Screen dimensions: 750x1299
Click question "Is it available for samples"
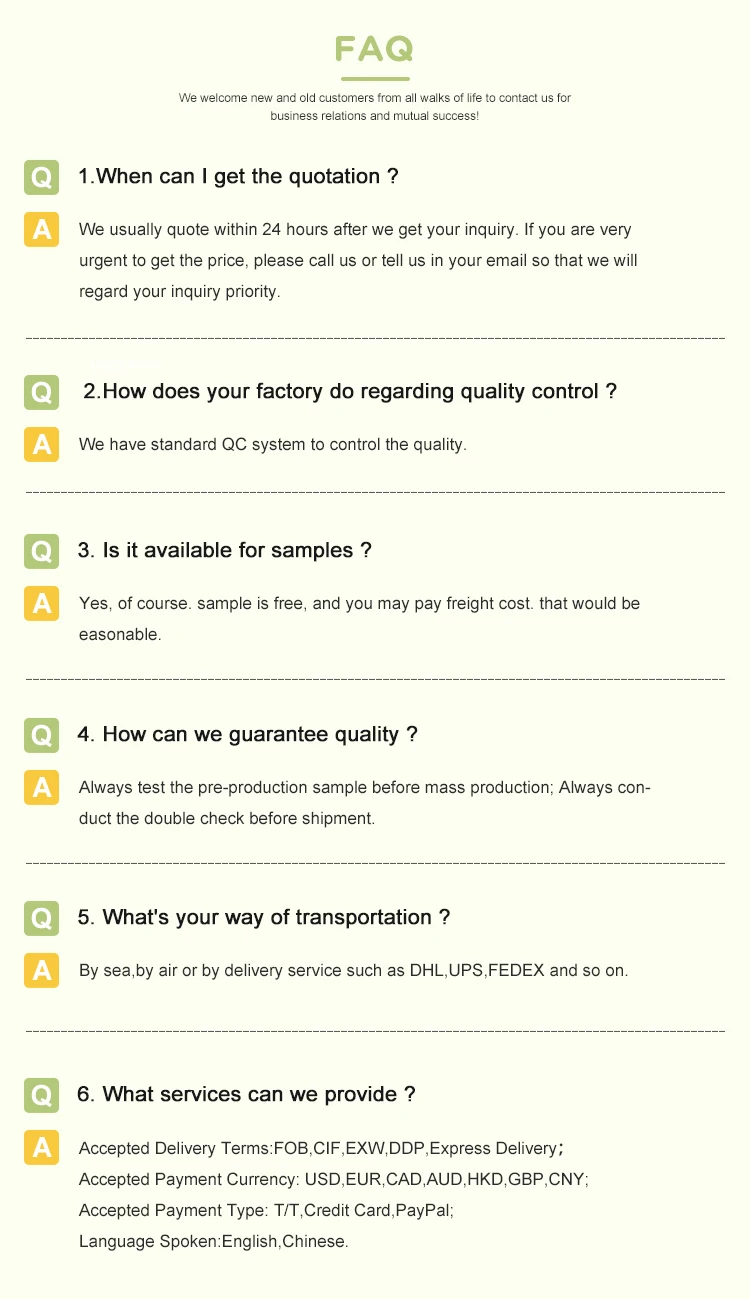224,551
